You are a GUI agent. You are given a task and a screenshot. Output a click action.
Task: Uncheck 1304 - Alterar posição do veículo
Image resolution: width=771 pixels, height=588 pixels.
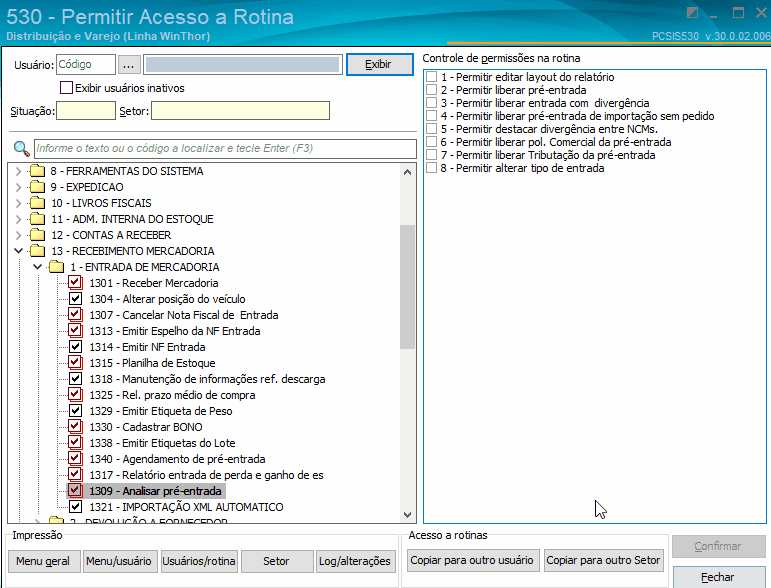coord(75,299)
